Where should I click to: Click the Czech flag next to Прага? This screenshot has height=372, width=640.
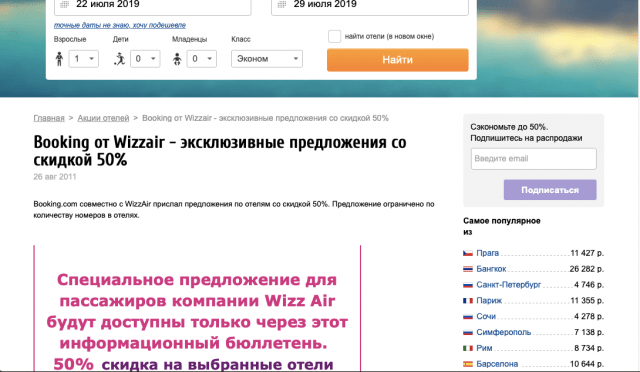(x=468, y=253)
